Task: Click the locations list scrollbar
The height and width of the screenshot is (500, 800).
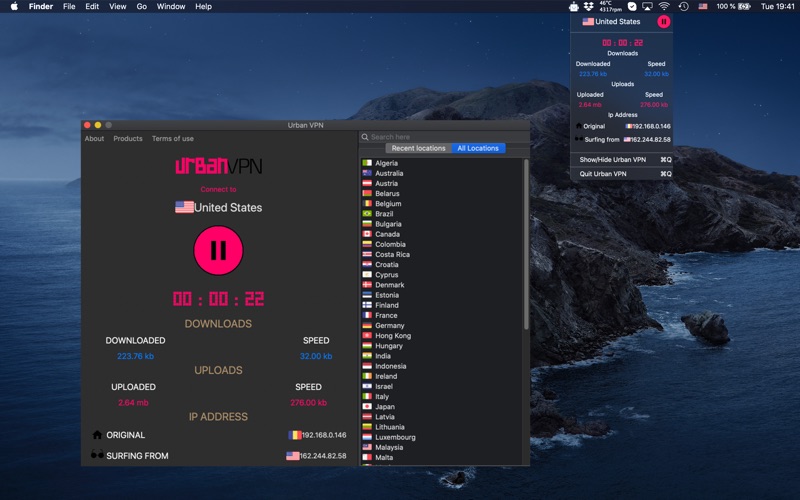Action: [526, 244]
